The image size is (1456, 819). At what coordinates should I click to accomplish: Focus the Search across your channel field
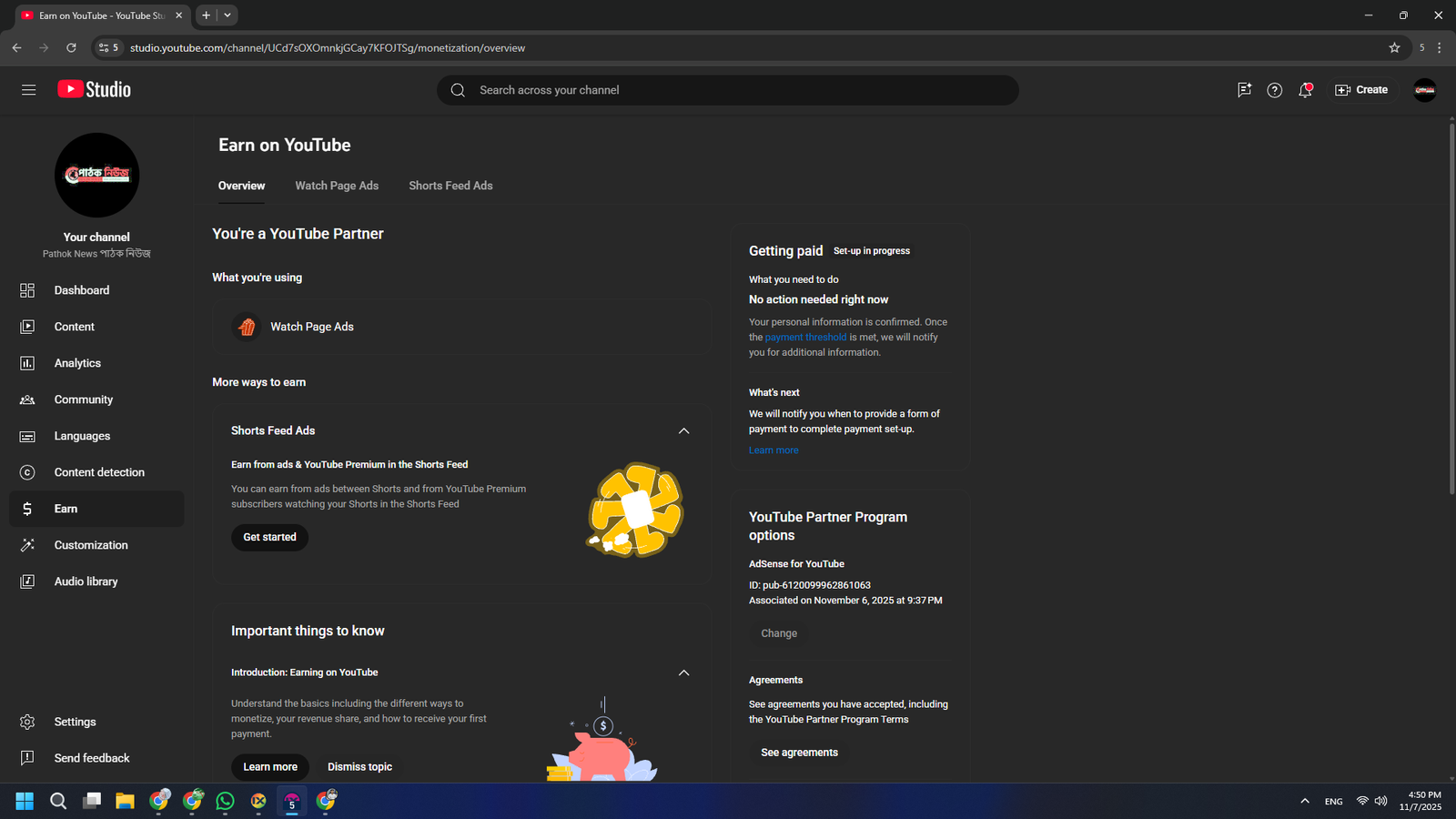click(x=728, y=90)
